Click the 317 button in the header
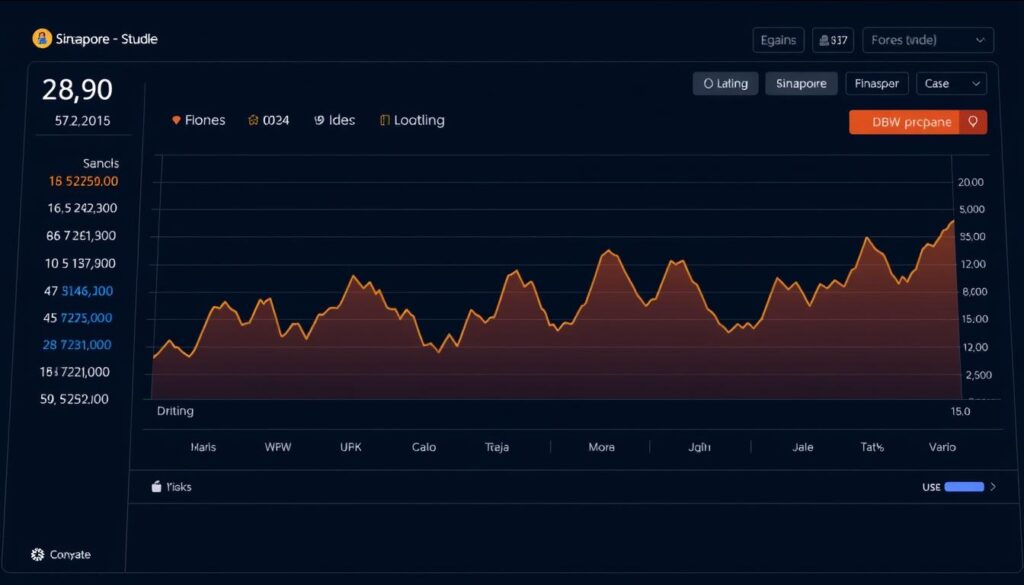Screen dimensions: 1024x585 coord(833,40)
